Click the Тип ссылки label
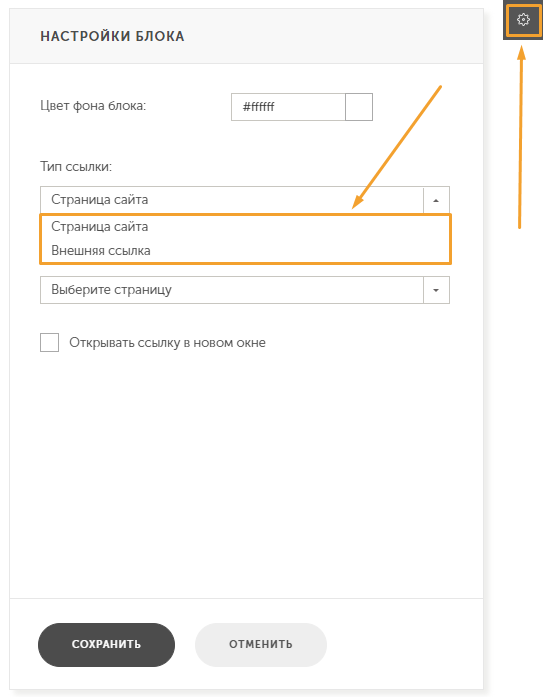Viewport: 543px width, 697px height. (76, 167)
